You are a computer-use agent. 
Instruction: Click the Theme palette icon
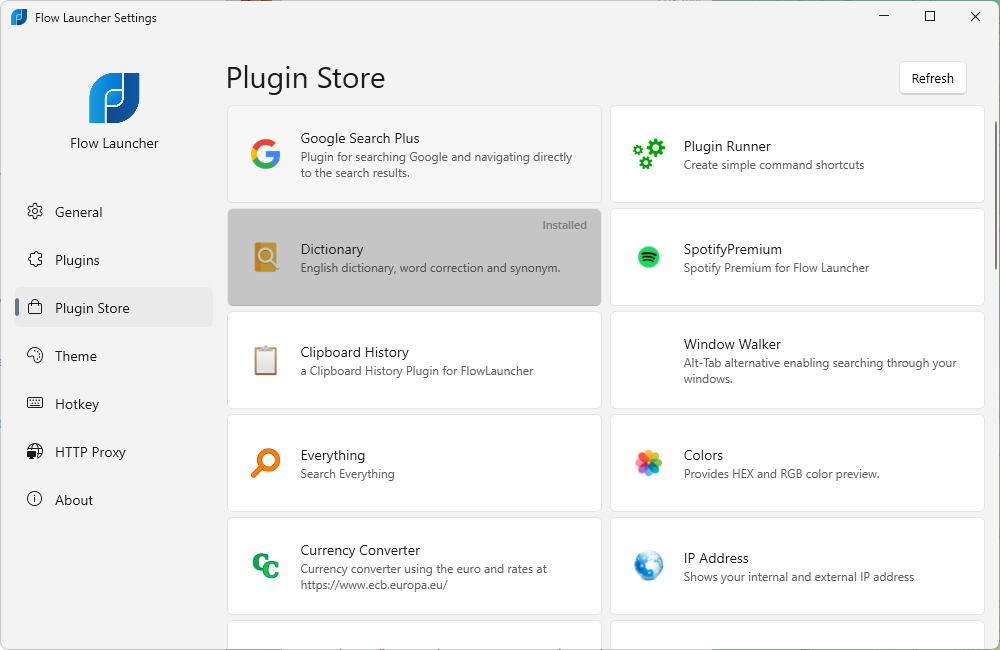(35, 355)
